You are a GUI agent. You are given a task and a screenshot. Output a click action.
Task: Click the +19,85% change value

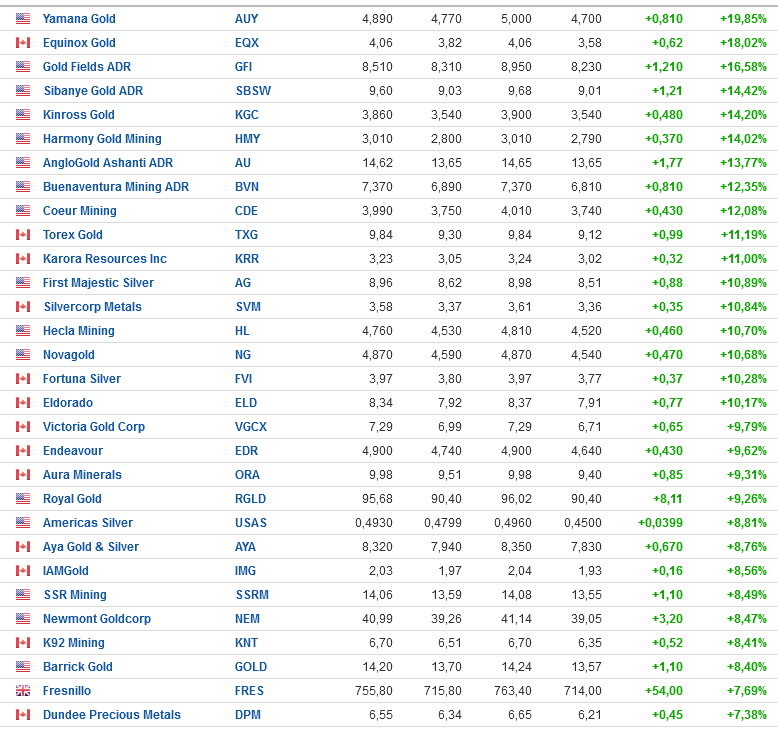point(743,19)
